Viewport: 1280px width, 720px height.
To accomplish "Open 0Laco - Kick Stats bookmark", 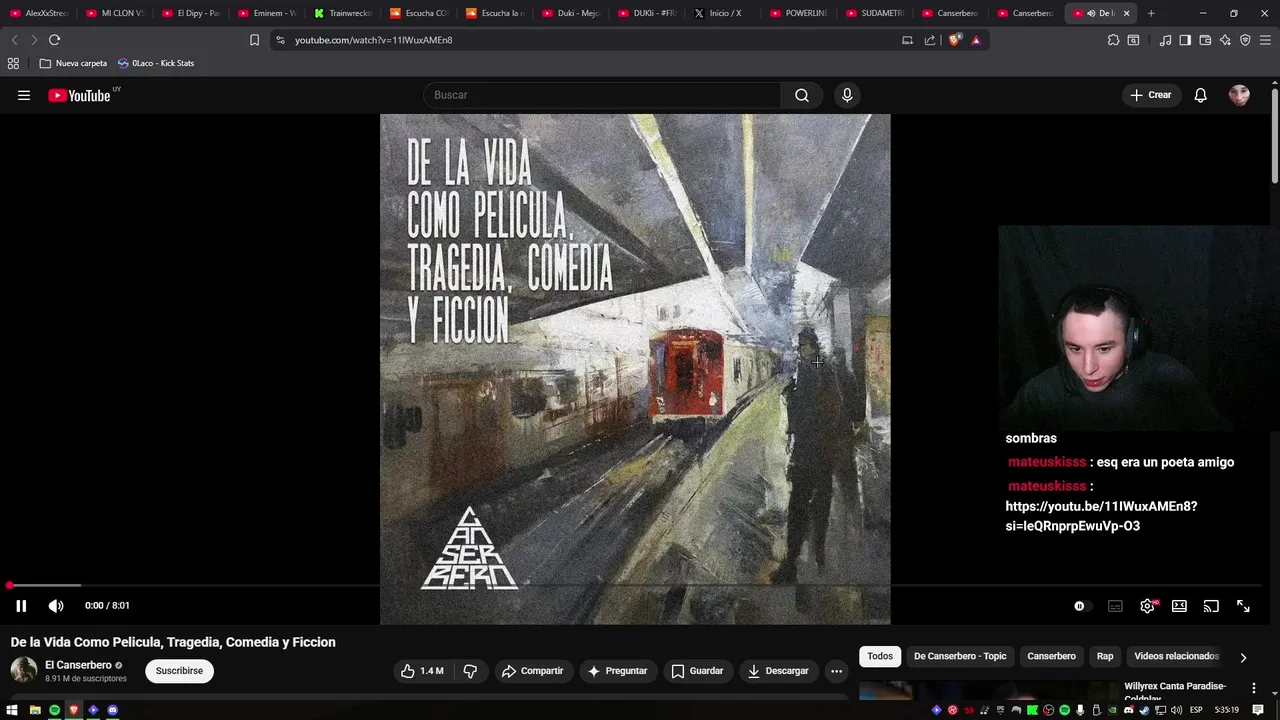I will click(x=156, y=63).
